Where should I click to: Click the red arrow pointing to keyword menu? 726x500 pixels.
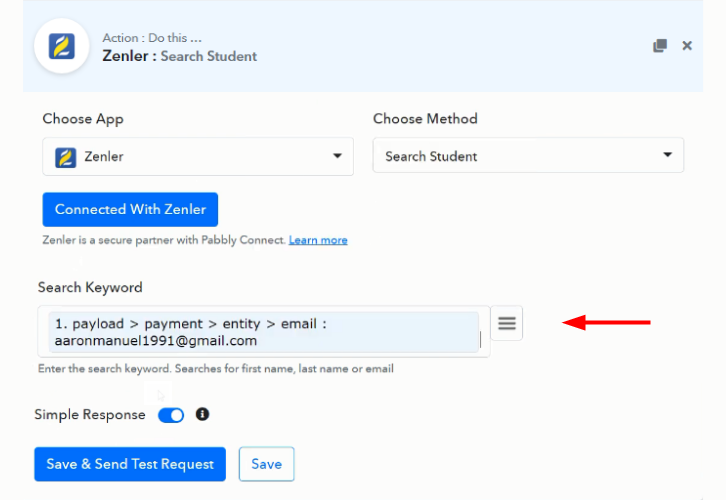pyautogui.click(x=607, y=322)
